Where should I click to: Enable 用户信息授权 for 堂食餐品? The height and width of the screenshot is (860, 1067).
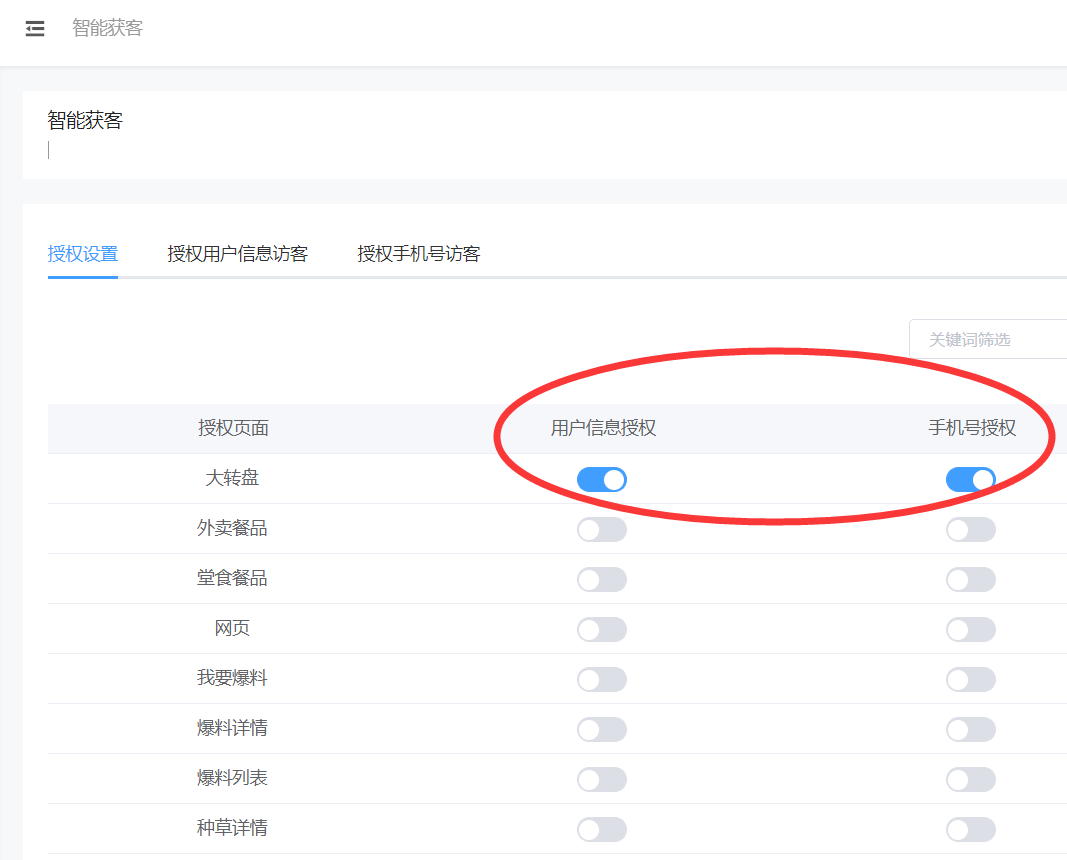point(602,580)
